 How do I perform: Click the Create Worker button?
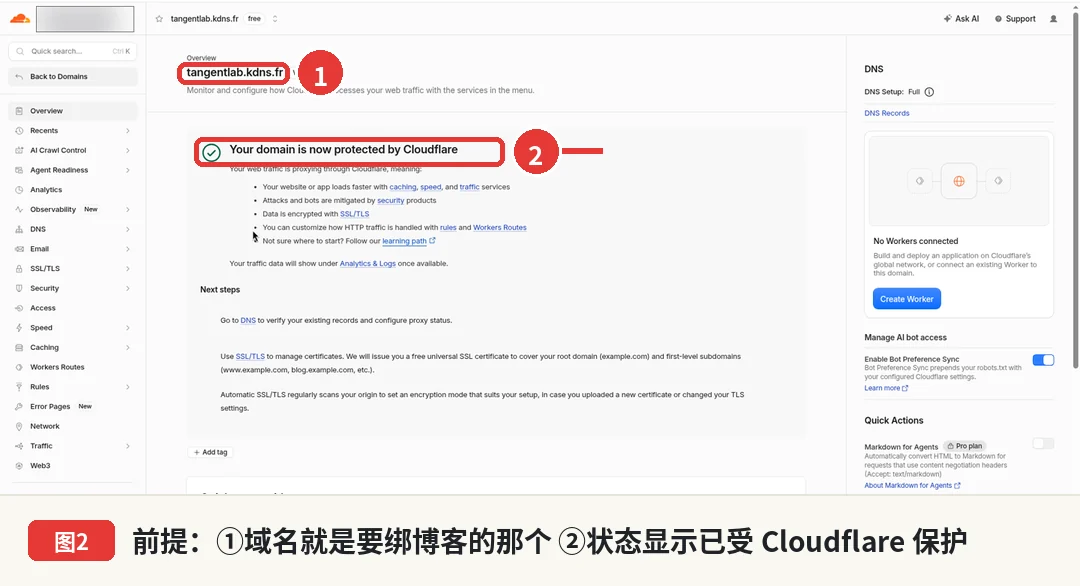(906, 299)
